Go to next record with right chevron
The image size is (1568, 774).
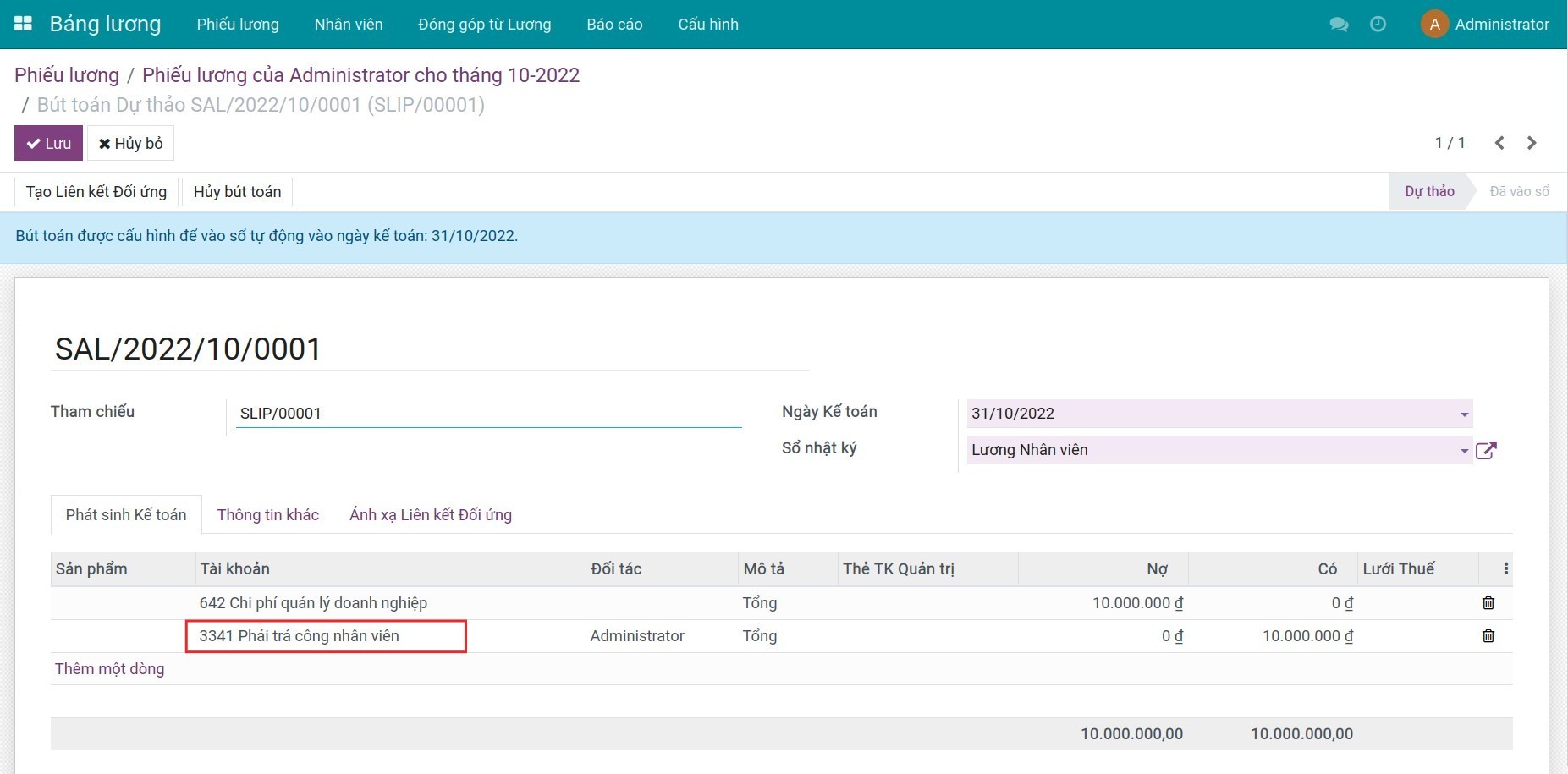1532,143
